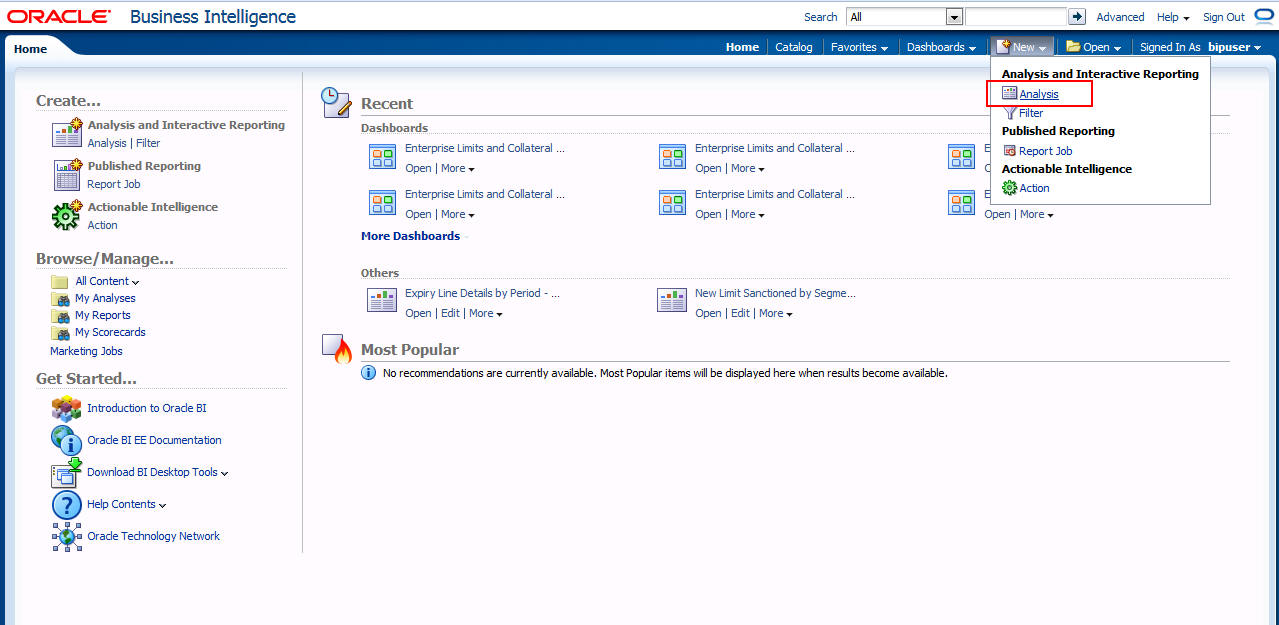1279x625 pixels.
Task: Expand the Help Contents dropdown
Action: pos(162,505)
